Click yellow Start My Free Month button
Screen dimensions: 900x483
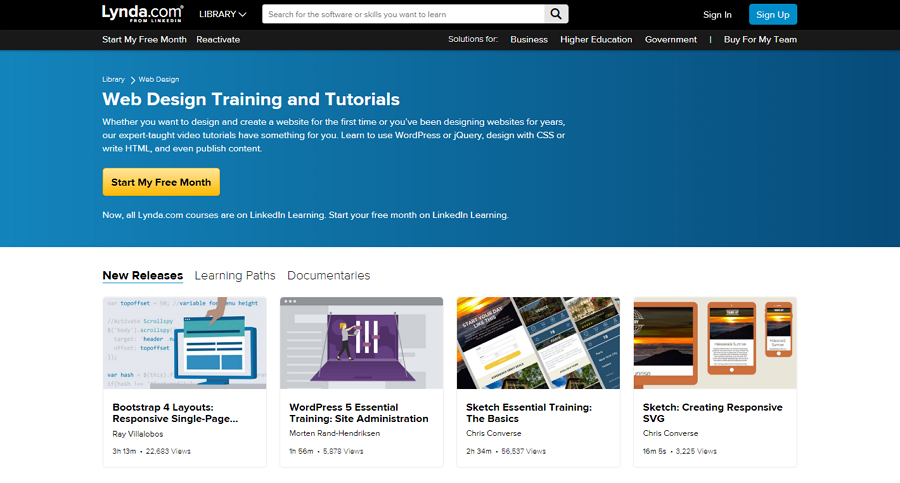pyautogui.click(x=161, y=182)
